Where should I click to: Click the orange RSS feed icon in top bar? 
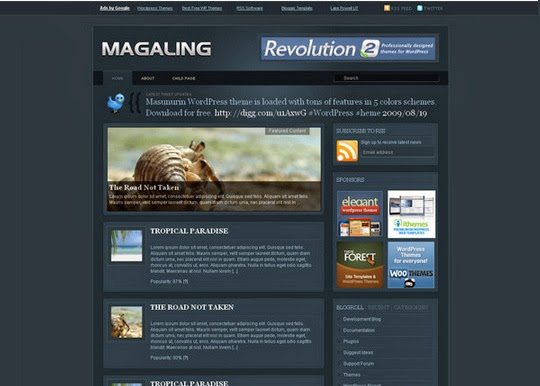pos(387,8)
